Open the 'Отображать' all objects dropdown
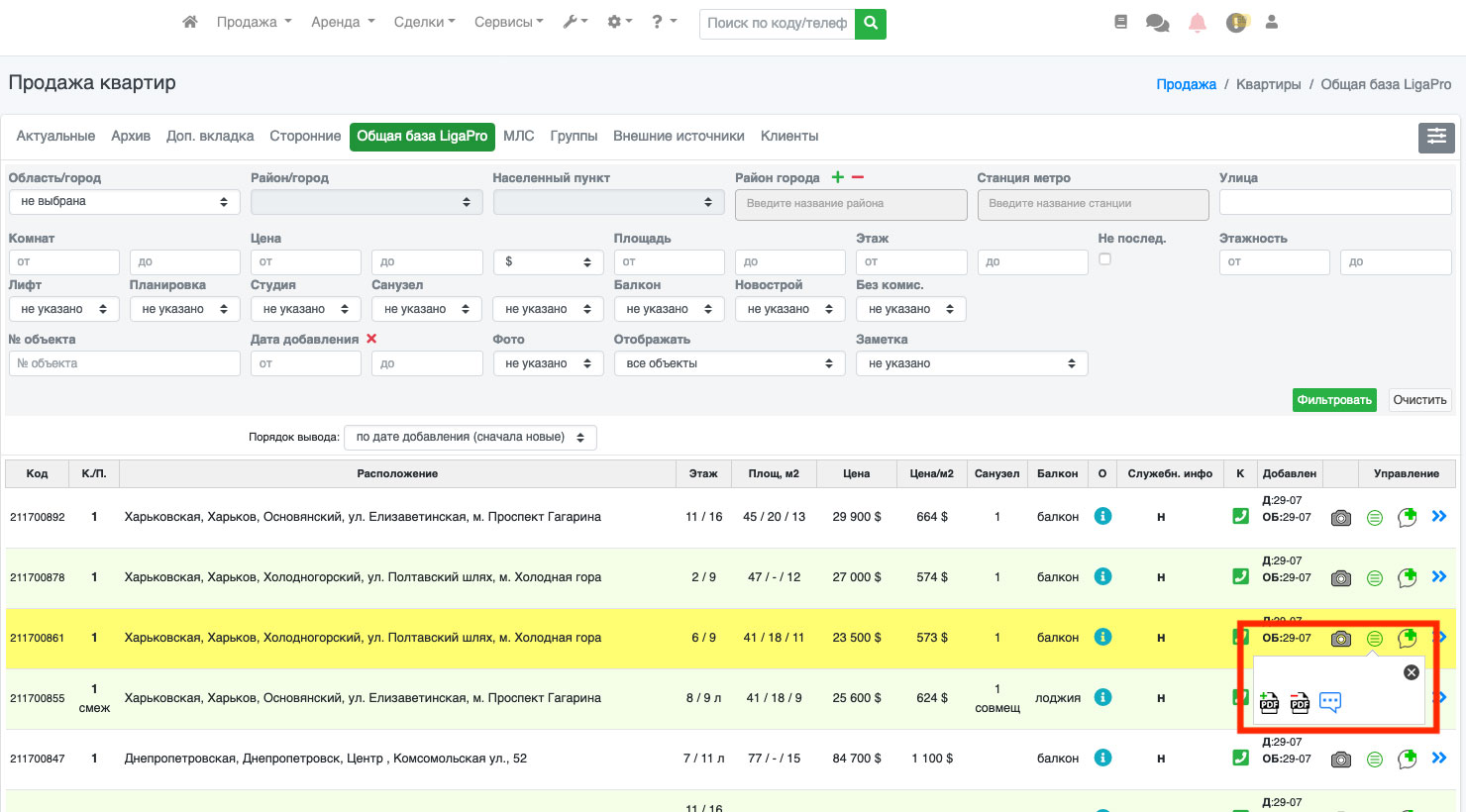The height and width of the screenshot is (812, 1466). point(729,363)
